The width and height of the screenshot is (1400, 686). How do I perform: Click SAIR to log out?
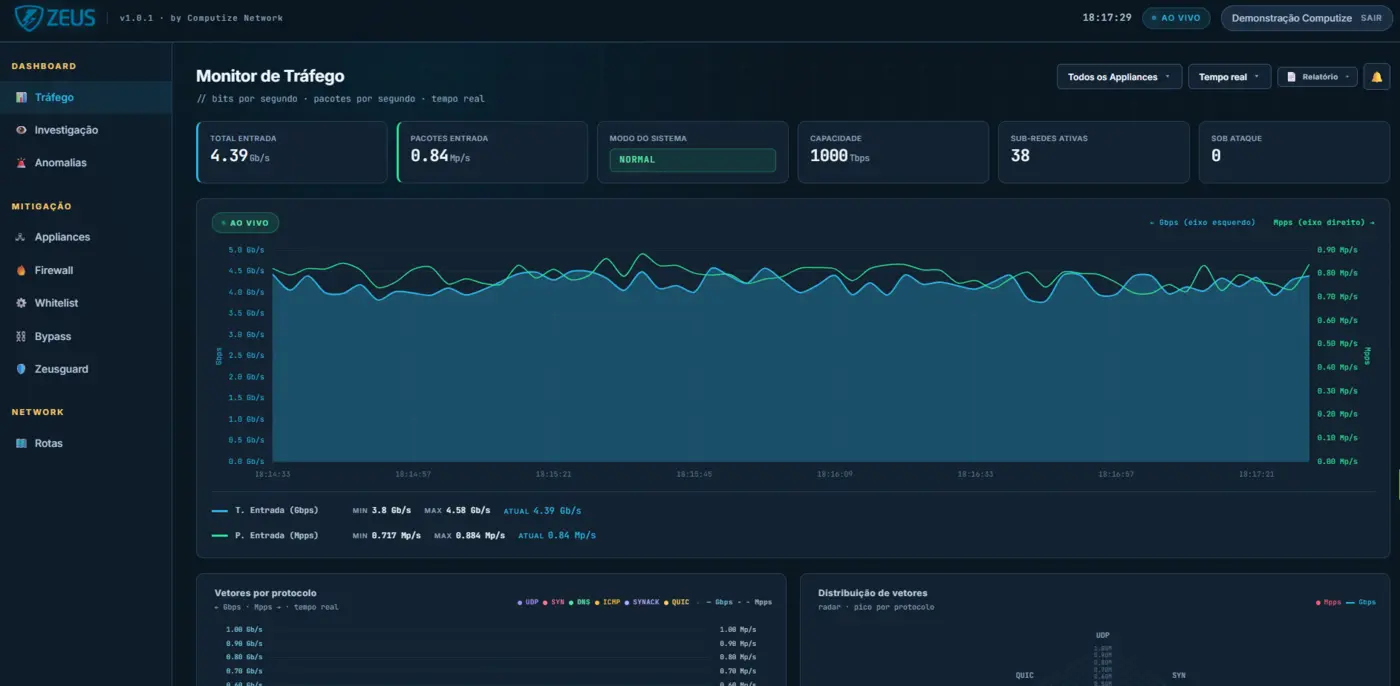pos(1371,18)
